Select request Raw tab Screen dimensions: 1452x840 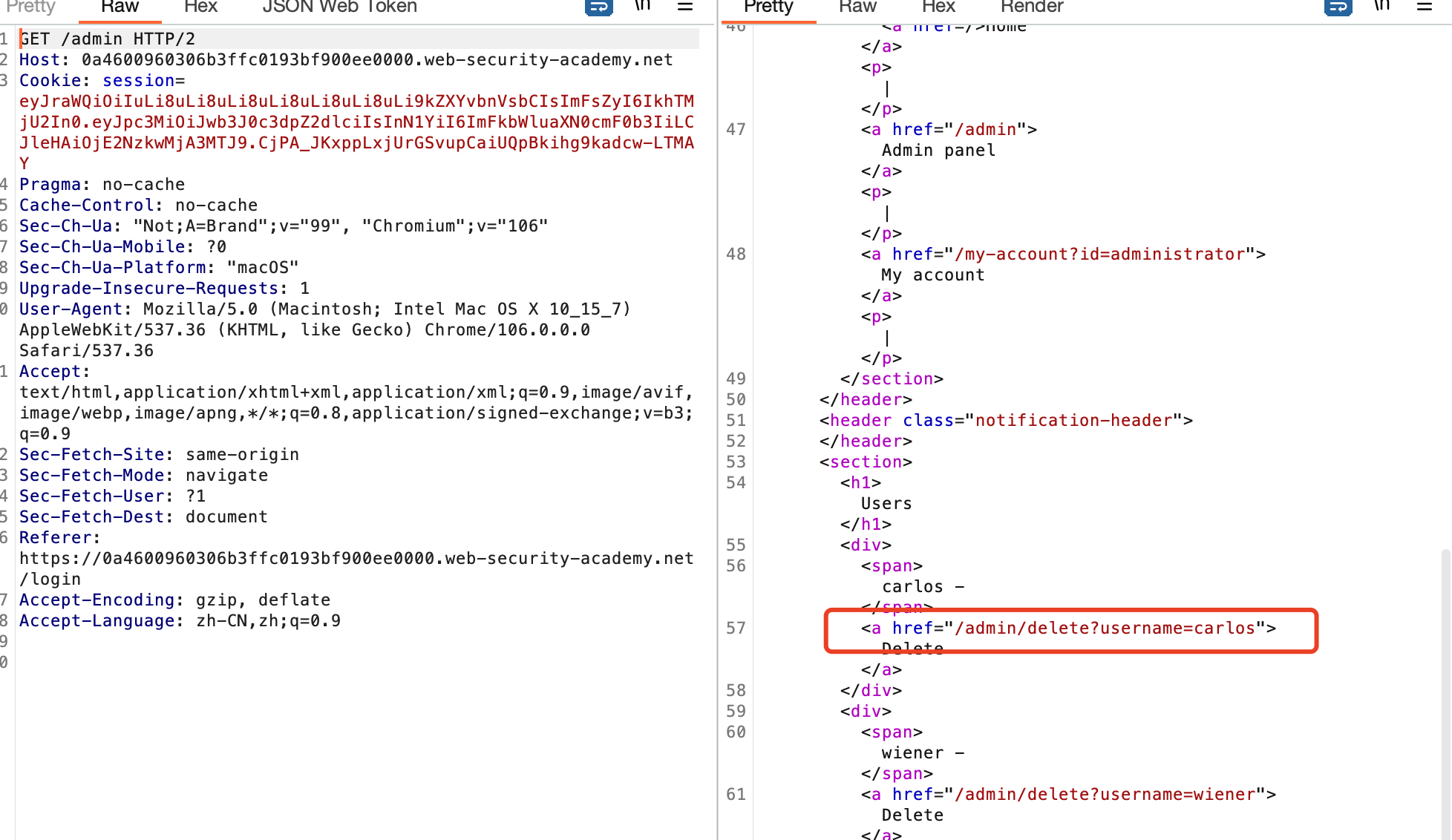120,7
